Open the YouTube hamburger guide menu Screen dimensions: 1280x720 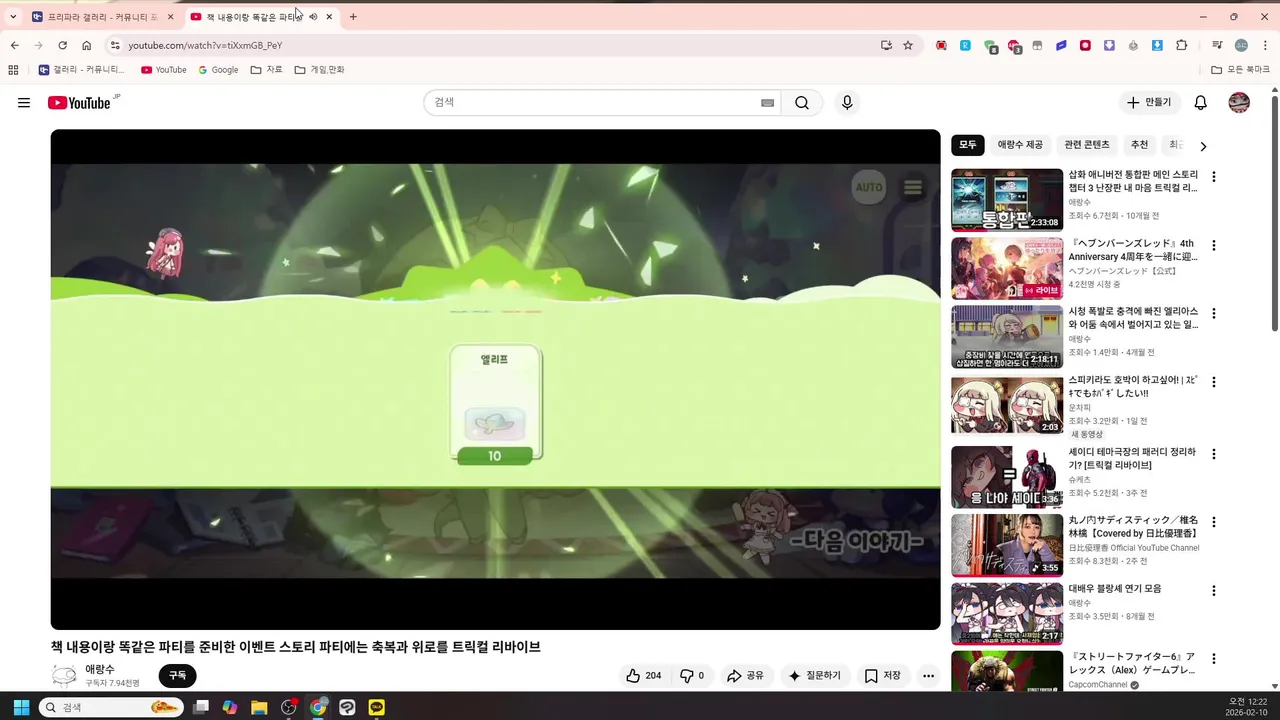[x=24, y=103]
